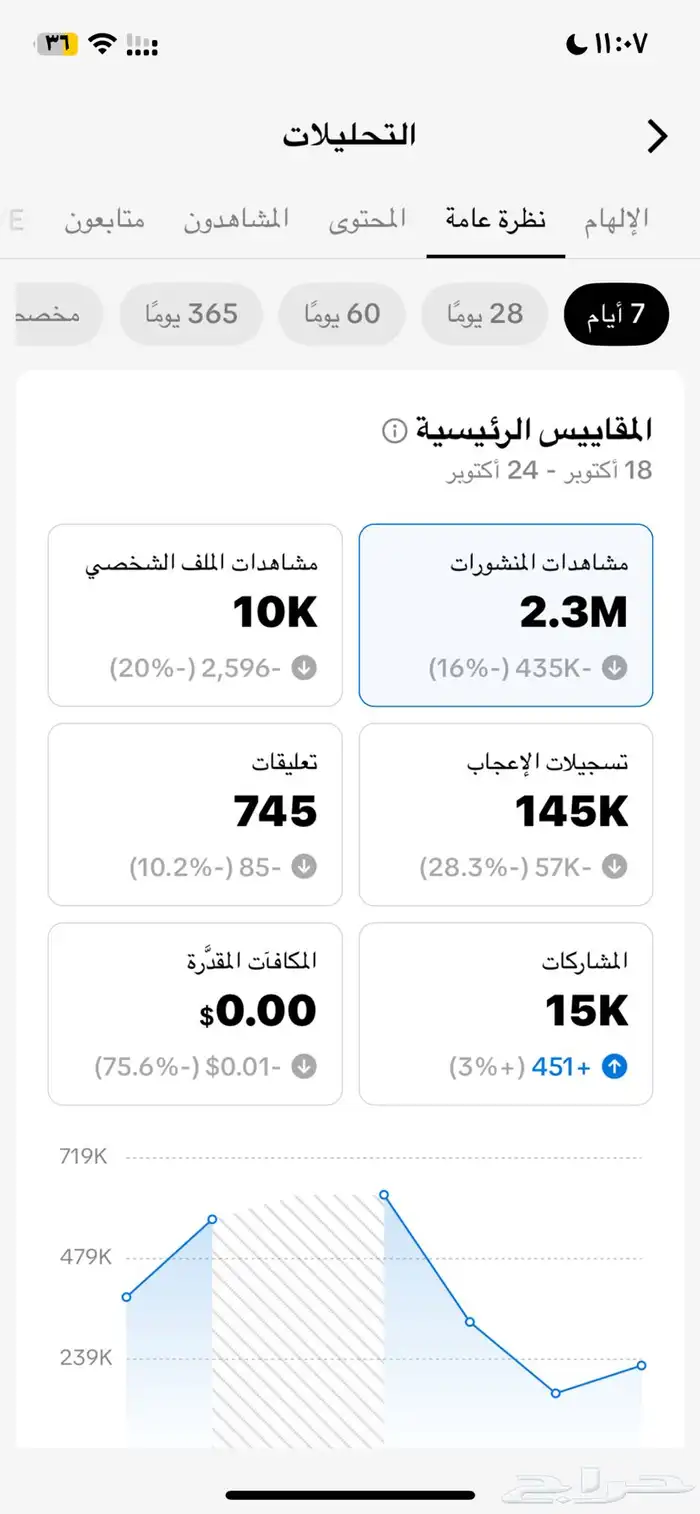
Task: Tap down-arrow icon in المكافآت المقدّرة card
Action: [304, 1067]
